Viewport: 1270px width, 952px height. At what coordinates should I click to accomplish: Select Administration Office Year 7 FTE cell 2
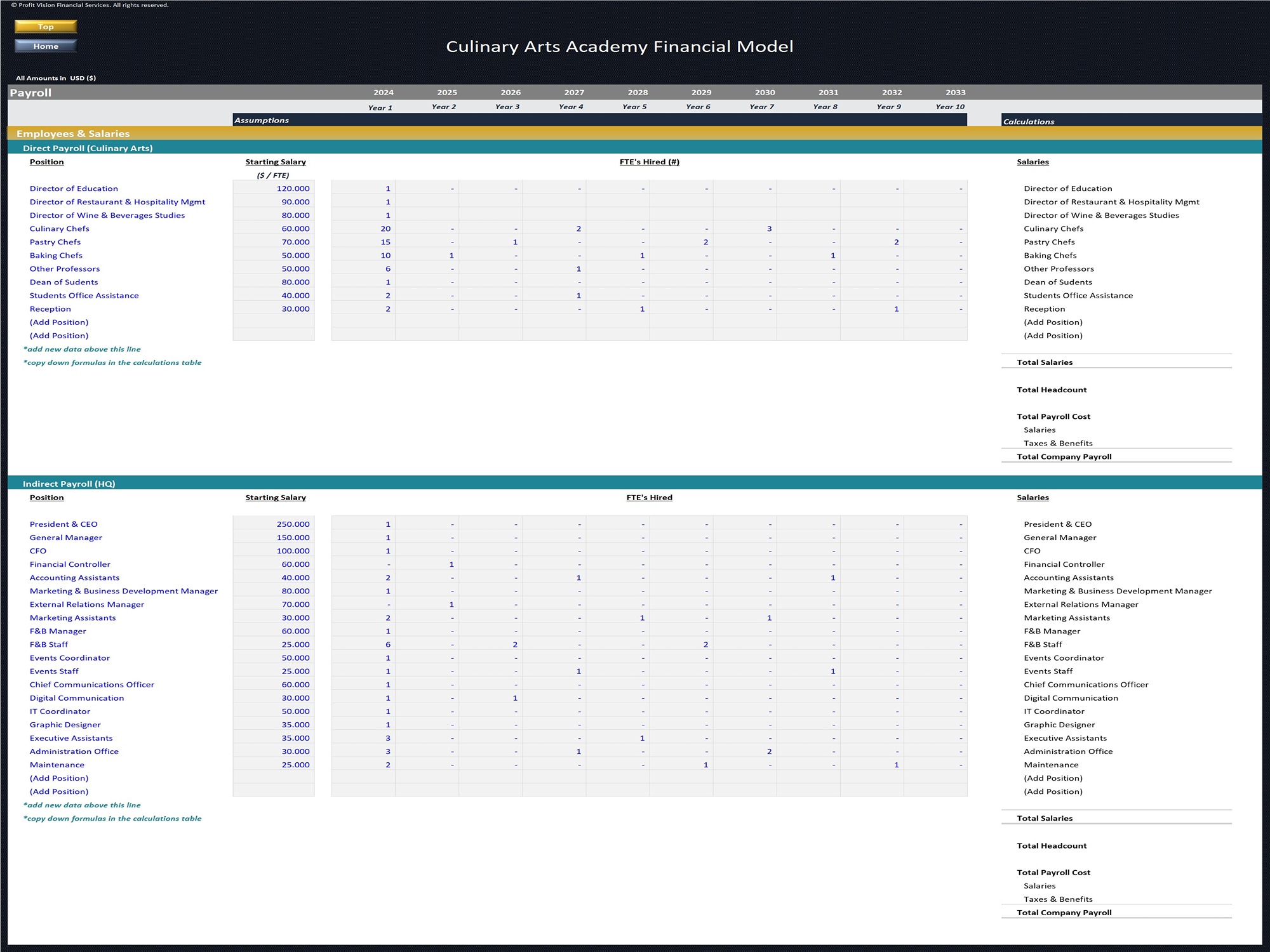point(745,751)
